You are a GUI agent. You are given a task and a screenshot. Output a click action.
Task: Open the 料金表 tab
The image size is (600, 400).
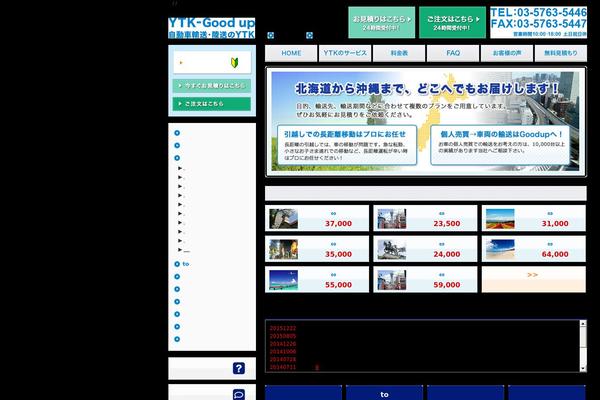pyautogui.click(x=399, y=53)
